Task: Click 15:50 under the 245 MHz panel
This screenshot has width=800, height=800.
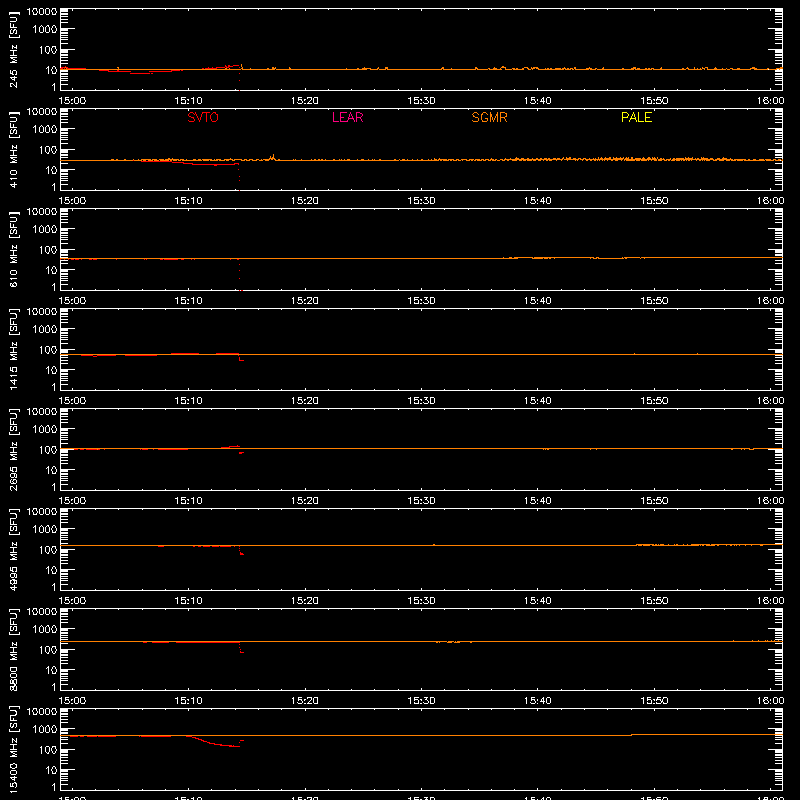Action: (654, 101)
